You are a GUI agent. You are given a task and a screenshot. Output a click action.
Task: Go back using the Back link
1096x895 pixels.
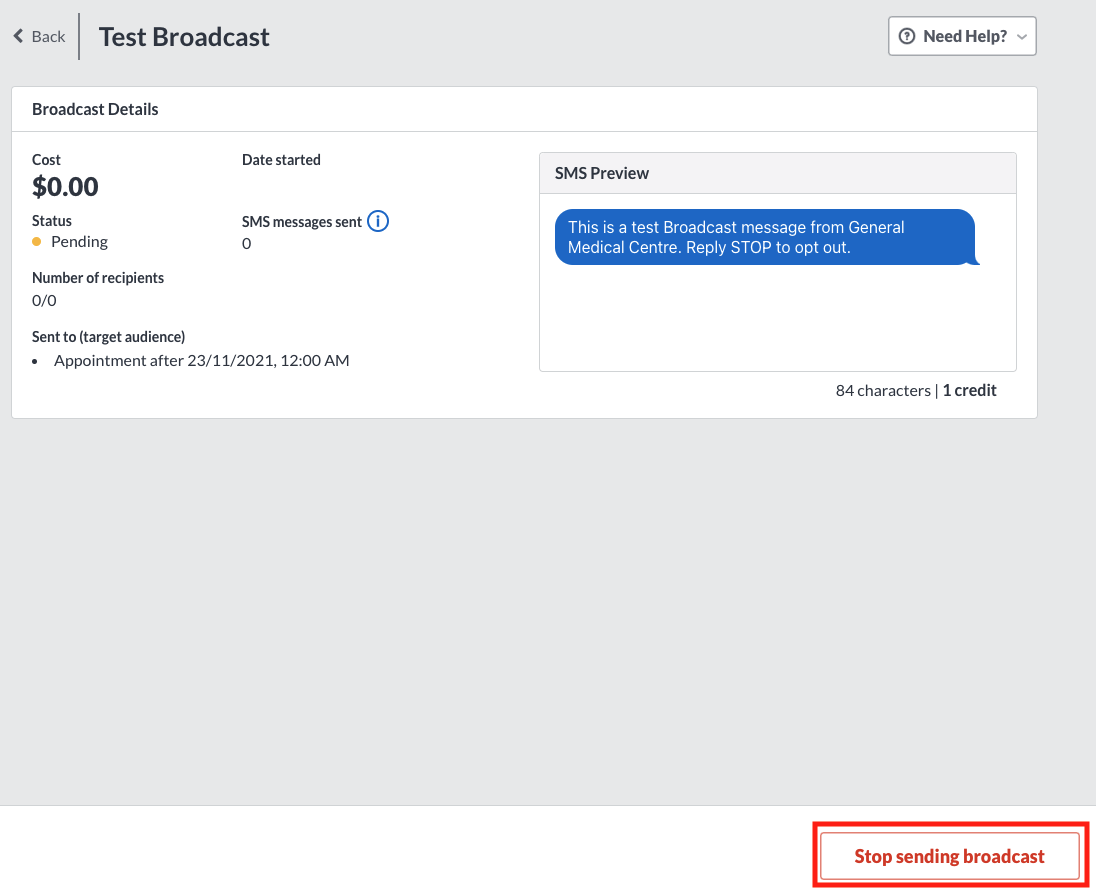pos(39,36)
